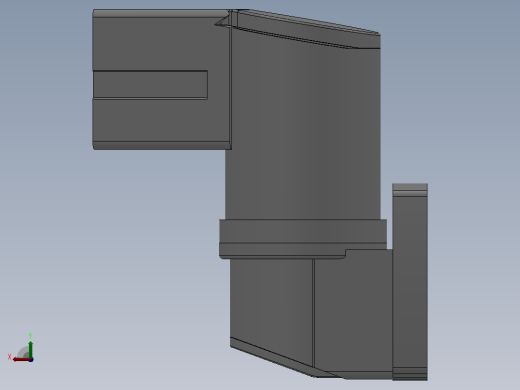The image size is (520, 390).
Task: Click the blue Z axis point of triad
Action: [31, 360]
